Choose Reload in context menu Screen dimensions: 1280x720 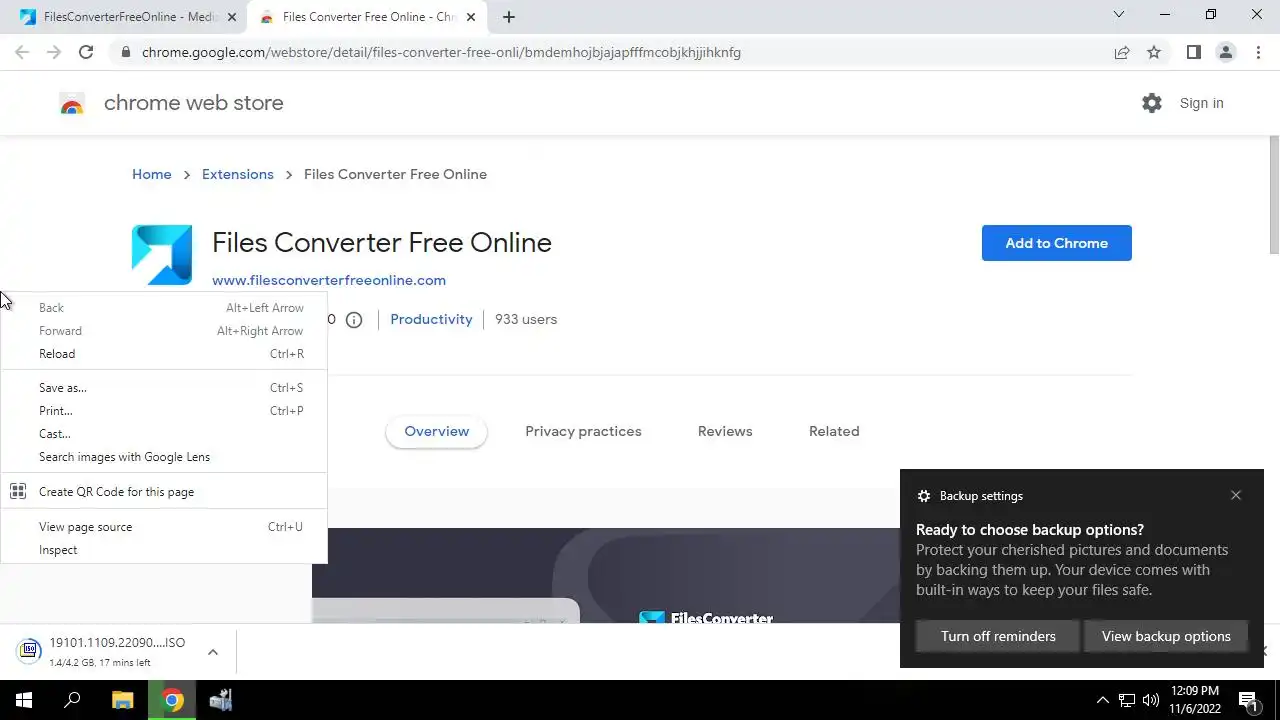coord(164,354)
